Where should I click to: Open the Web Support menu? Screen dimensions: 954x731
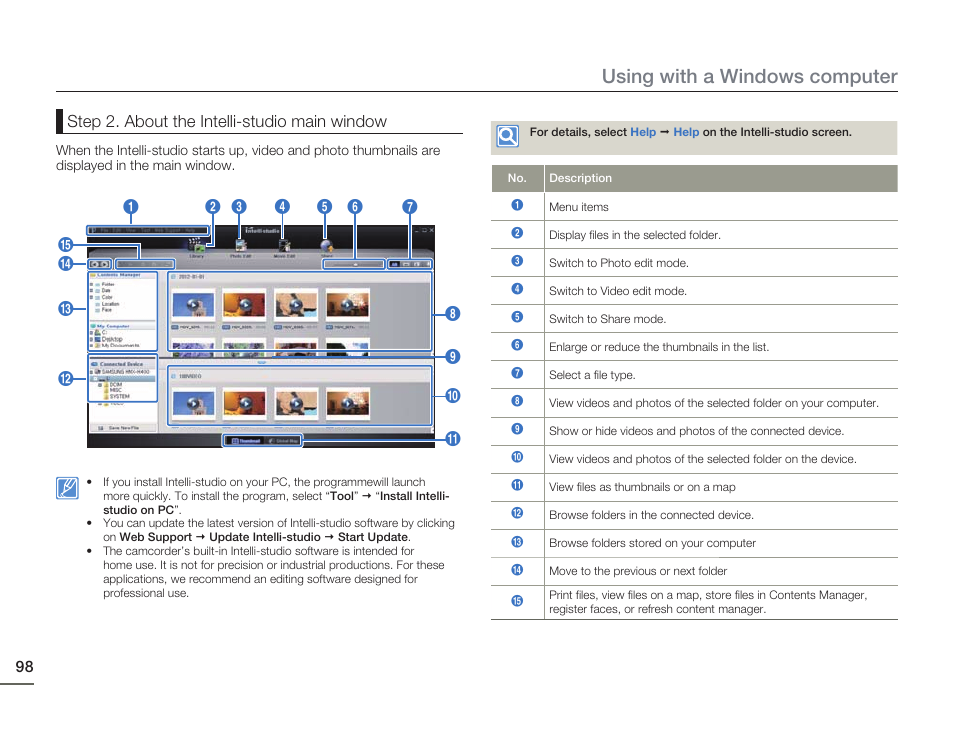[x=167, y=230]
